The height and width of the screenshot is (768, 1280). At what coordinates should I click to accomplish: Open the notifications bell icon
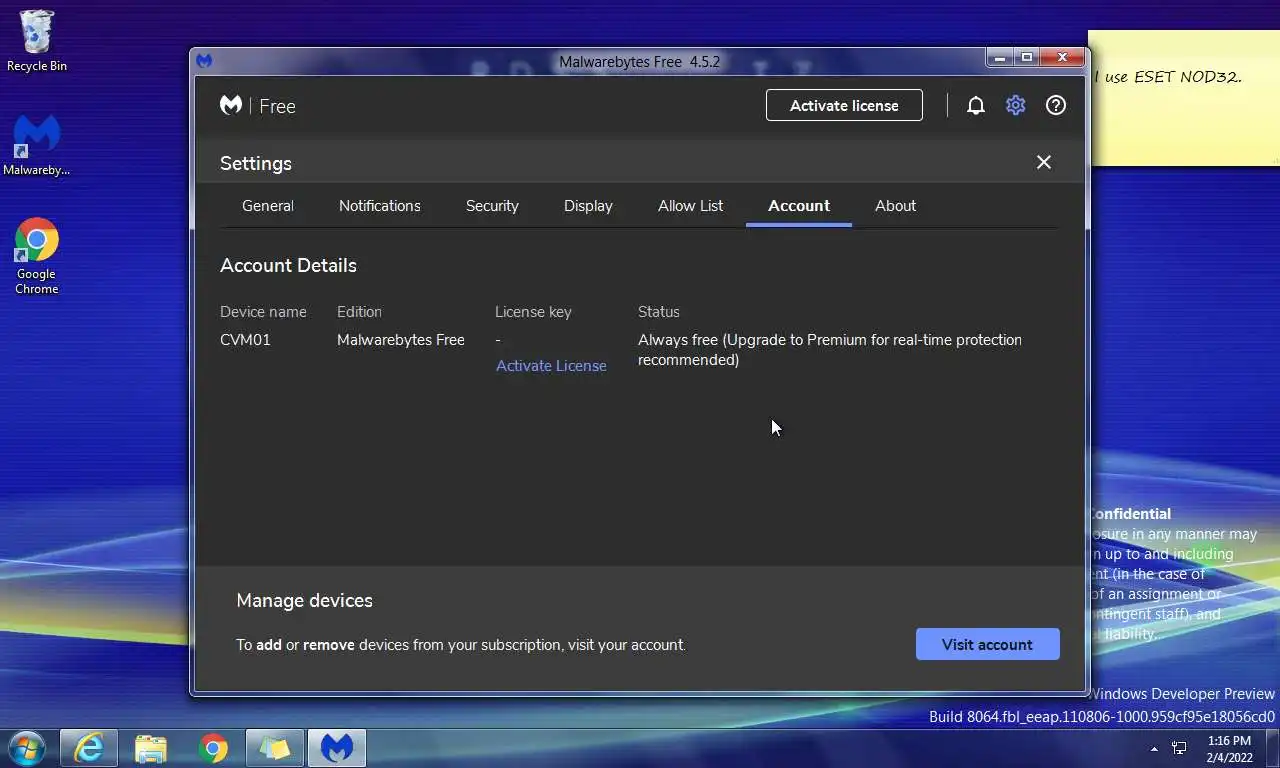[976, 105]
